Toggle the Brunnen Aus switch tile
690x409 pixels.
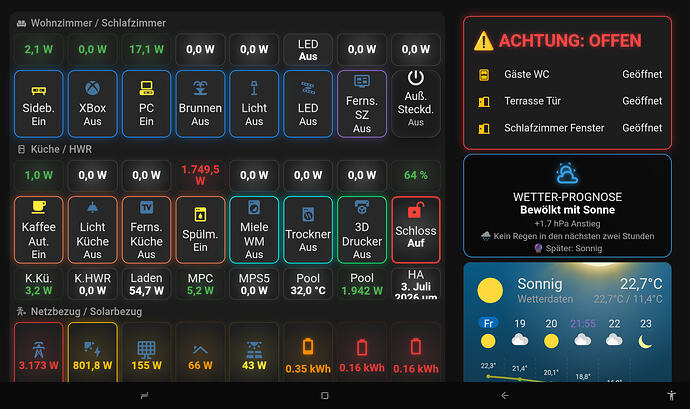click(200, 104)
